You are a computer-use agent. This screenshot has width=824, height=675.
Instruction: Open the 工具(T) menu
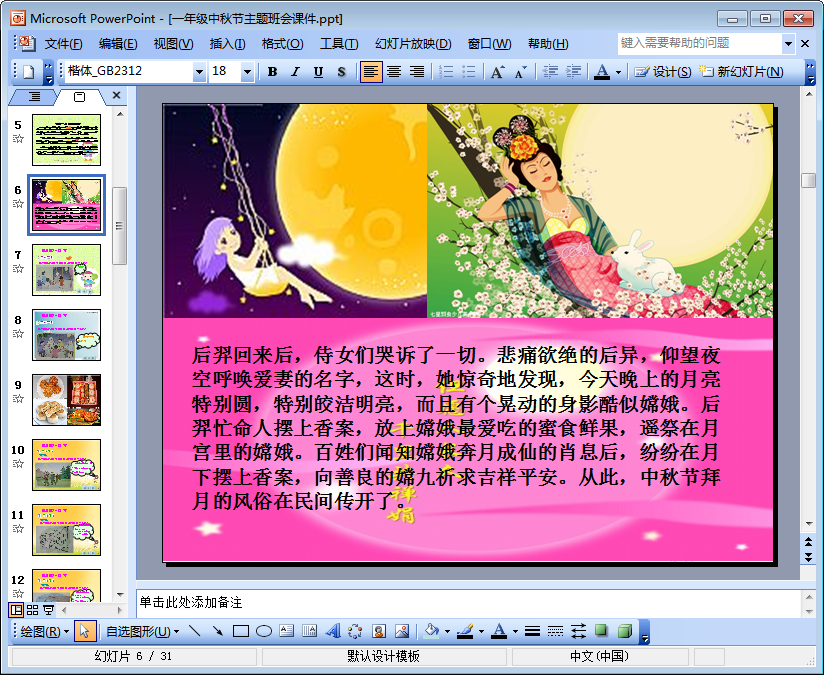[339, 44]
